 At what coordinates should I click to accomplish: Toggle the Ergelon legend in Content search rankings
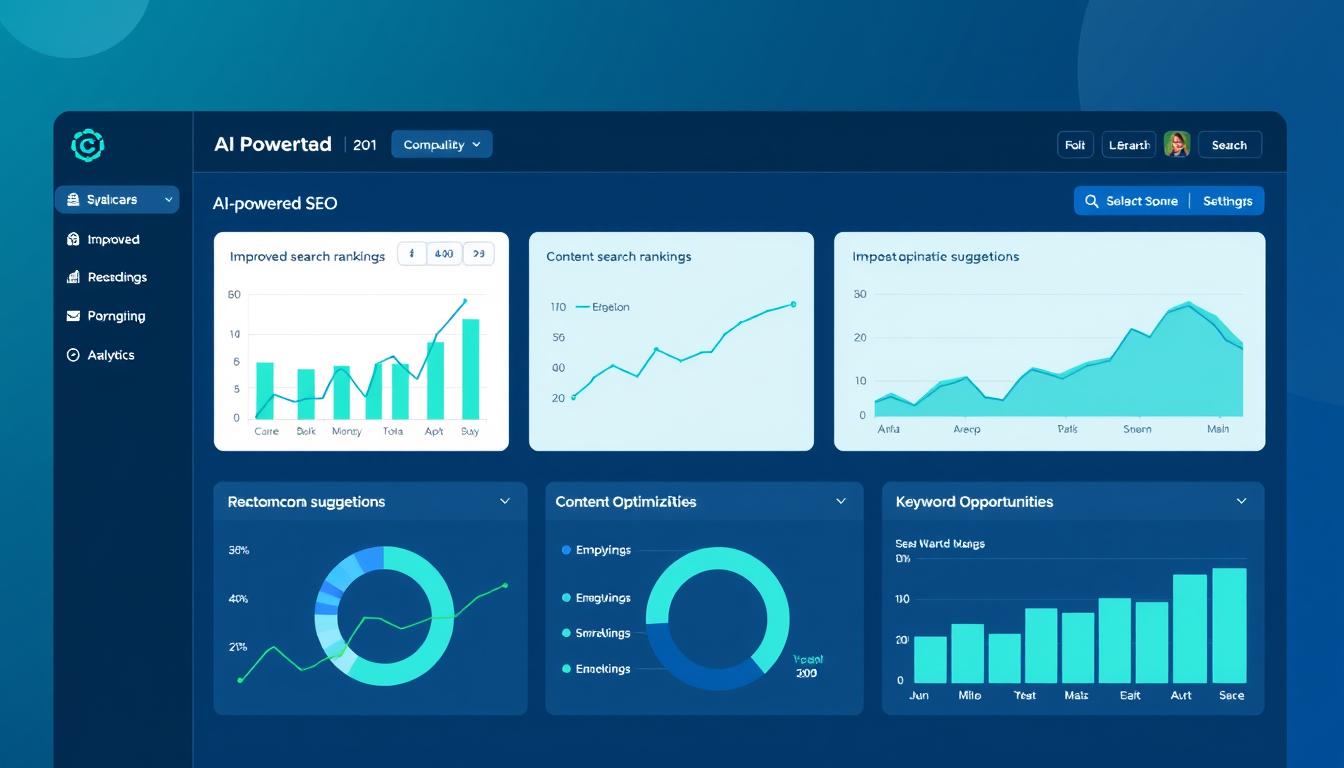point(612,307)
